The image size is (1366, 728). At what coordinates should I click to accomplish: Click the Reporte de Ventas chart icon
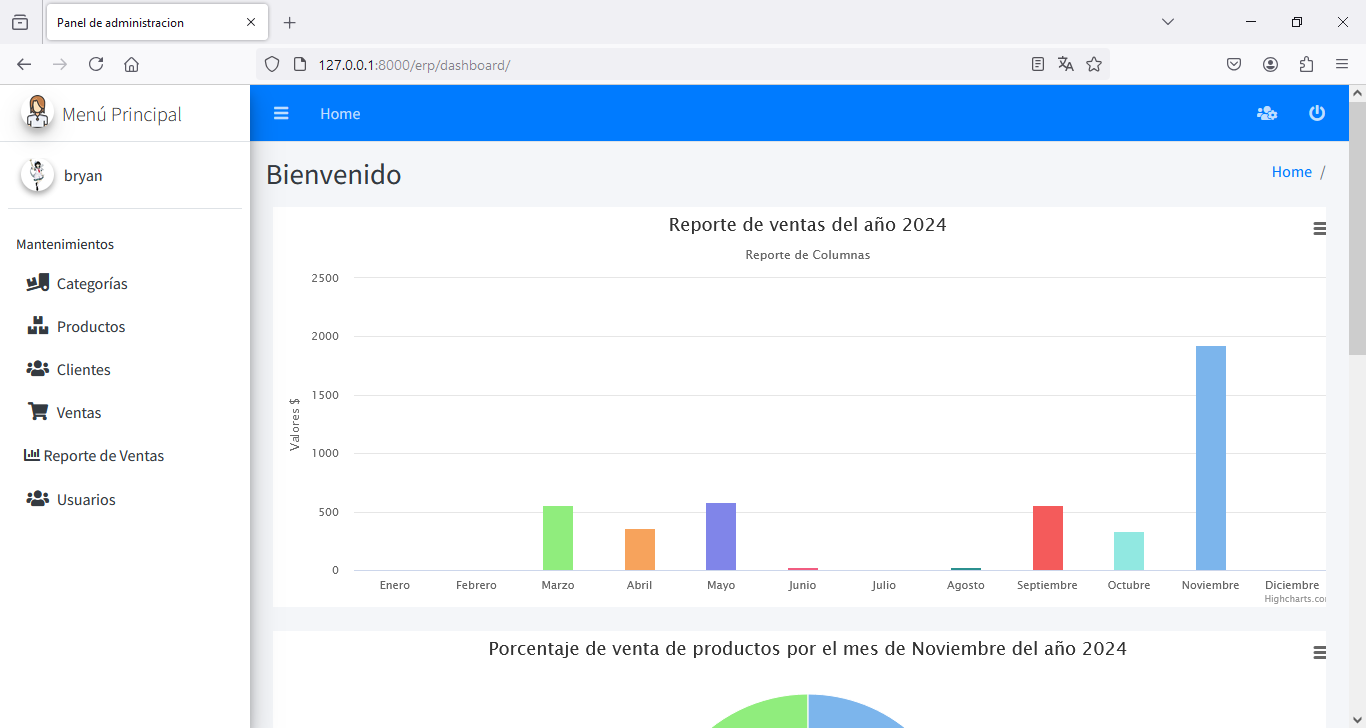tap(32, 455)
